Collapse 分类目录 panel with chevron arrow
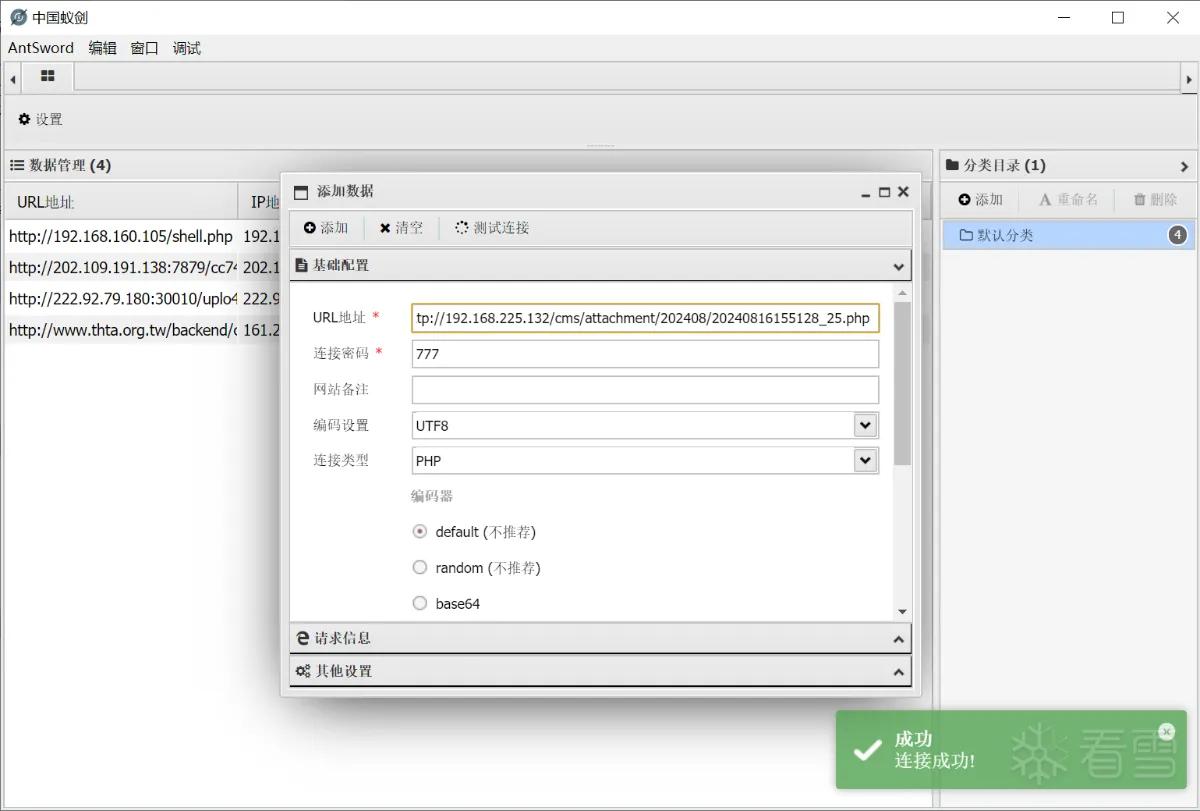Image resolution: width=1200 pixels, height=811 pixels. click(x=1184, y=167)
